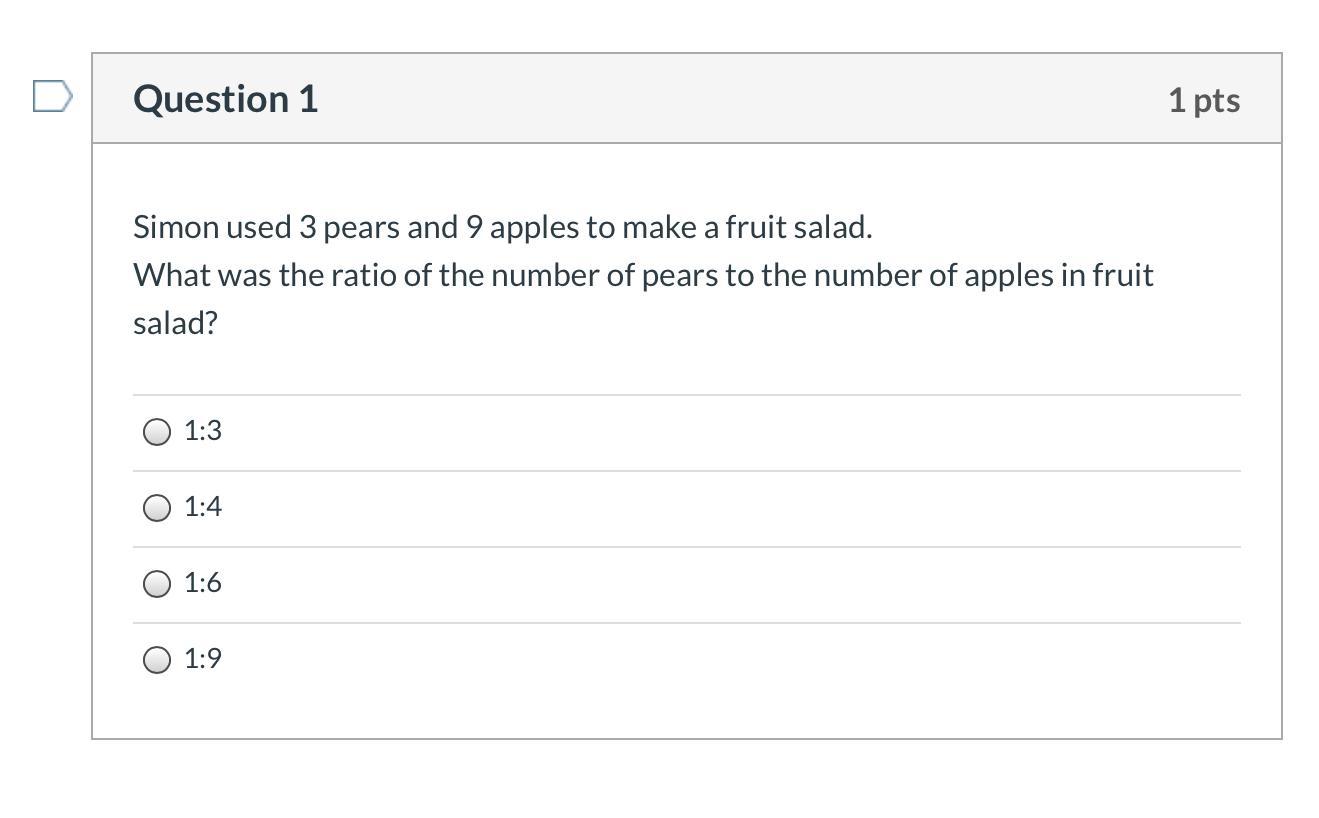Viewport: 1319px width, 818px height.
Task: Click the sentence about Simon's fruit salad
Action: 503,228
